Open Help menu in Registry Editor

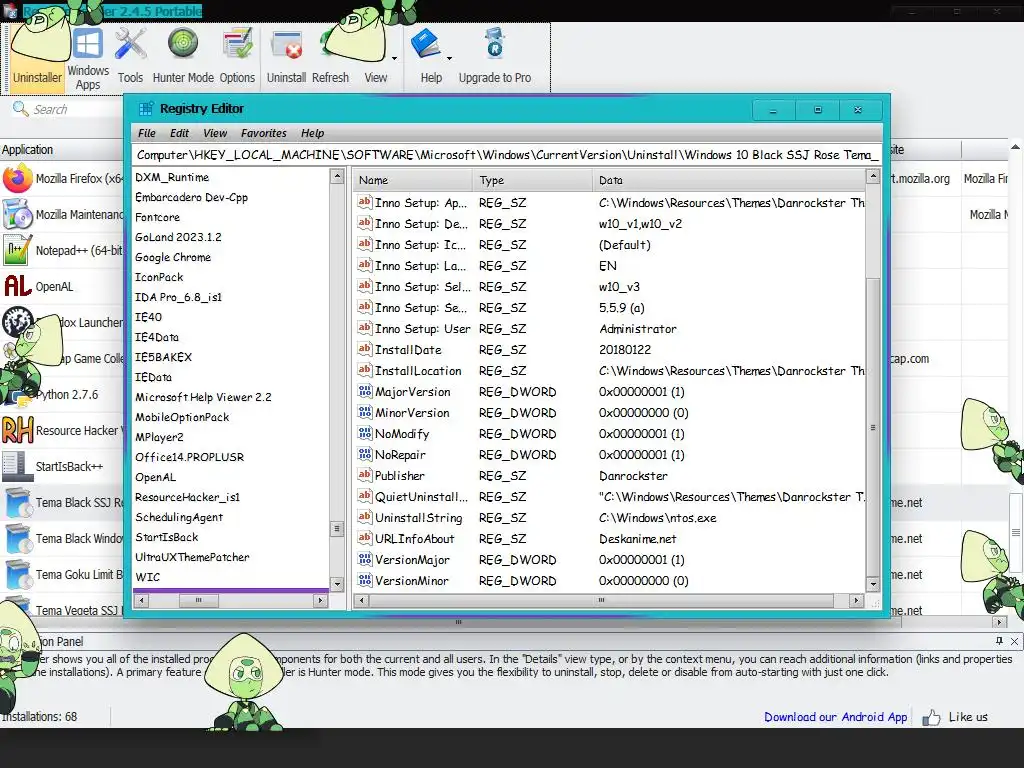click(x=312, y=133)
